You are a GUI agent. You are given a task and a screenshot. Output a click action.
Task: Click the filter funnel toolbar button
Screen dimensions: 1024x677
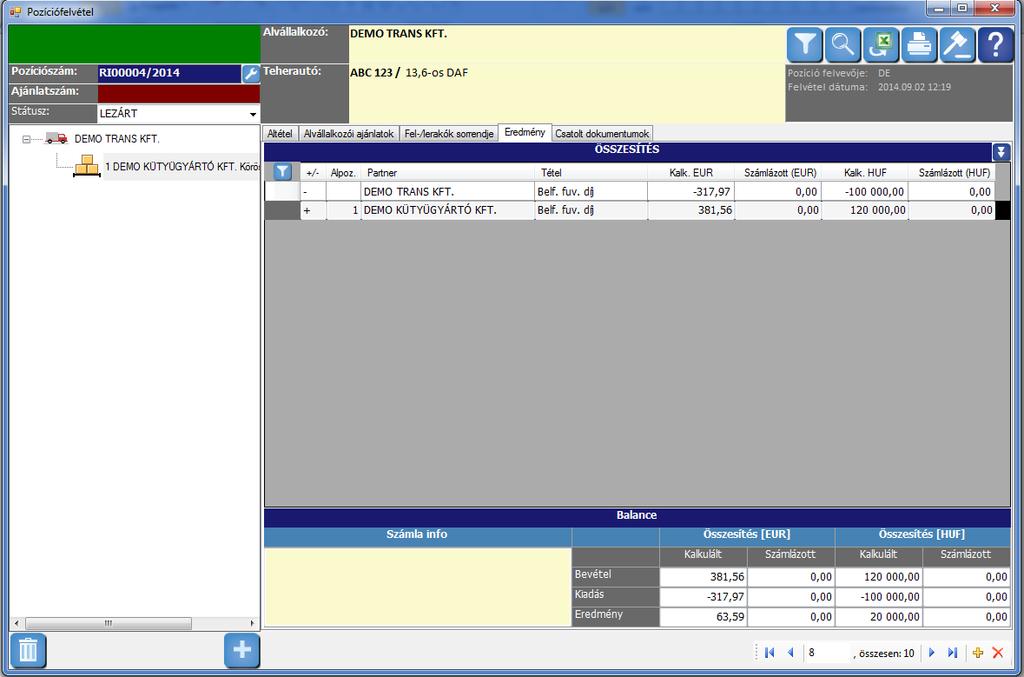point(804,45)
